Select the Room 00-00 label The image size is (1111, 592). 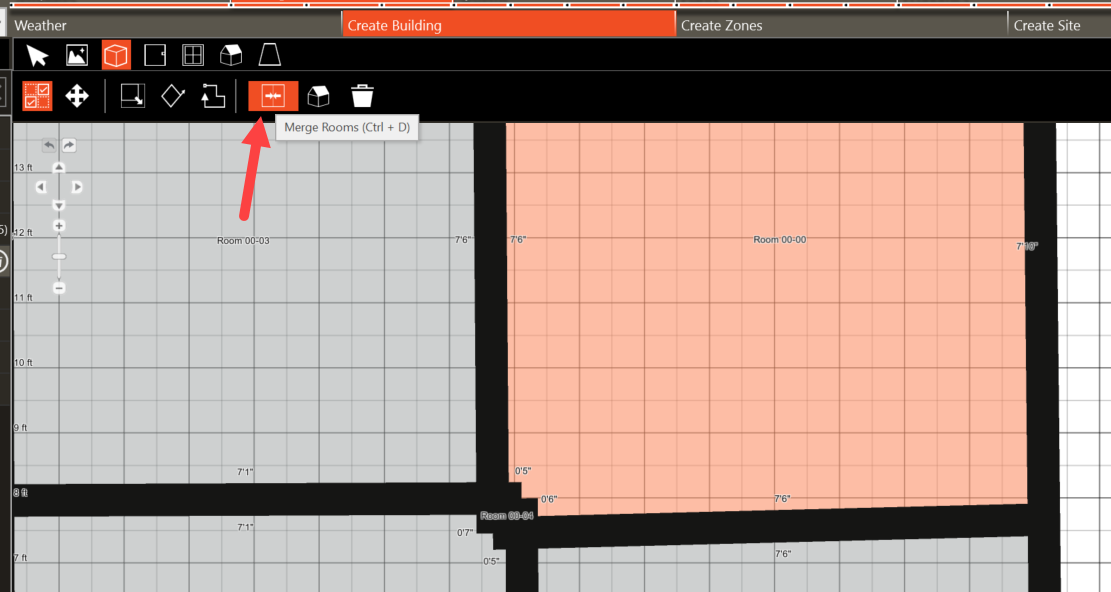(779, 240)
